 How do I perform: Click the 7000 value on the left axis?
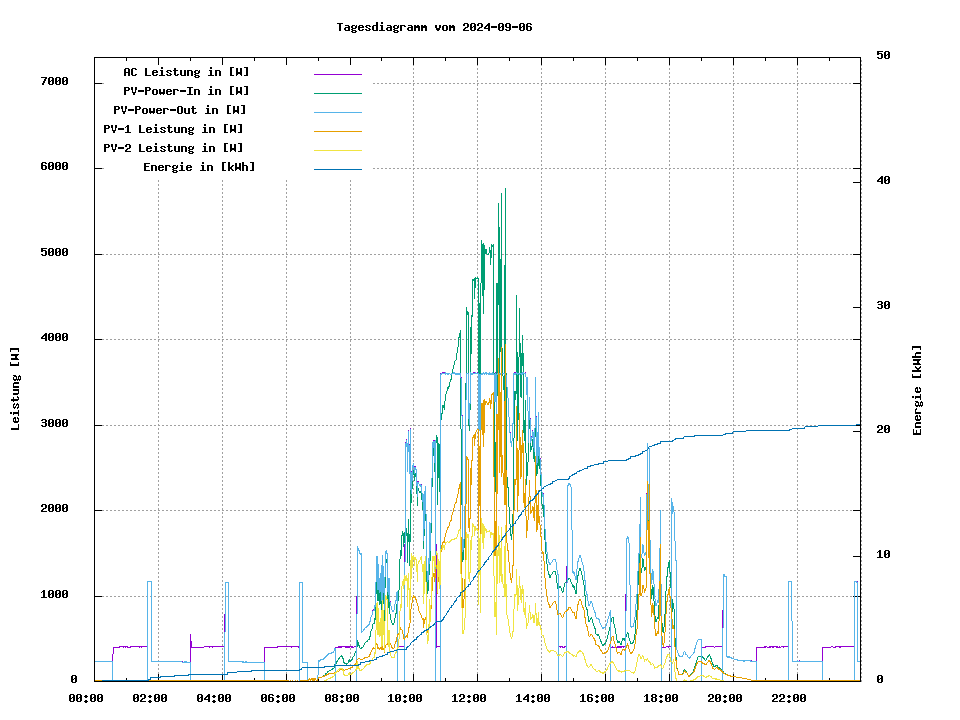tap(54, 82)
